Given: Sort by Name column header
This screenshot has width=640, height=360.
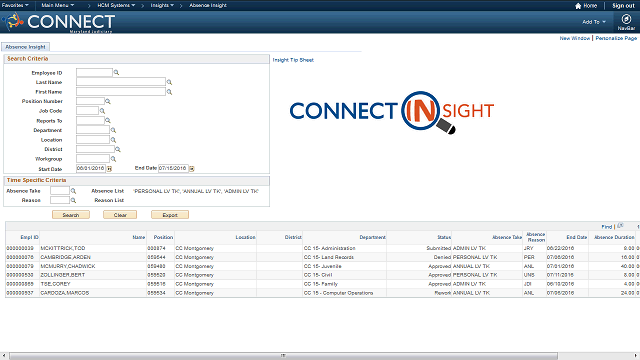Looking at the screenshot, I should tap(139, 237).
